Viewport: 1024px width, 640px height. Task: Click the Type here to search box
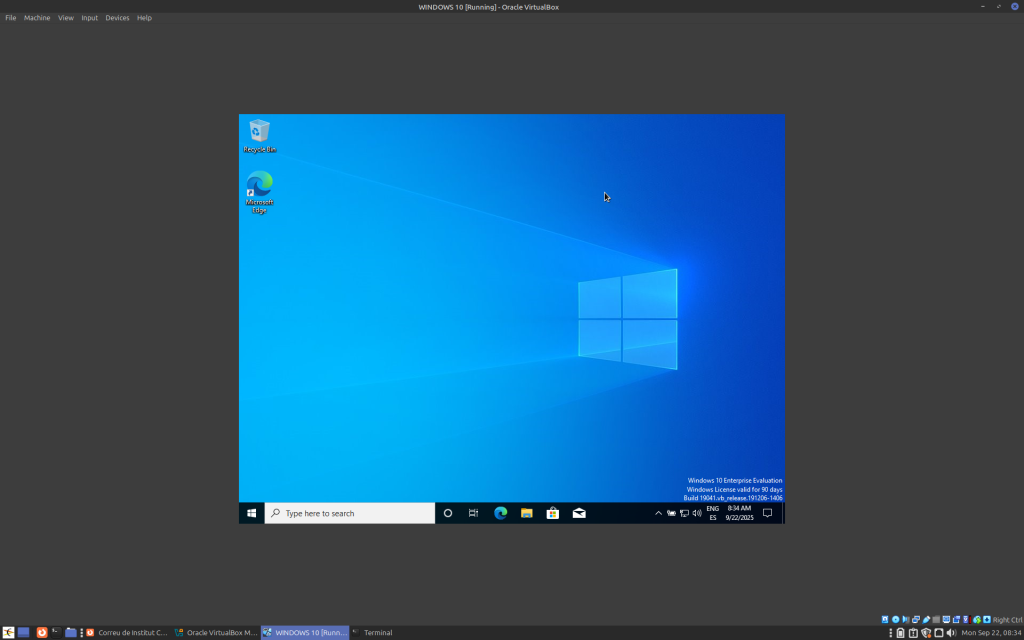pyautogui.click(x=350, y=513)
